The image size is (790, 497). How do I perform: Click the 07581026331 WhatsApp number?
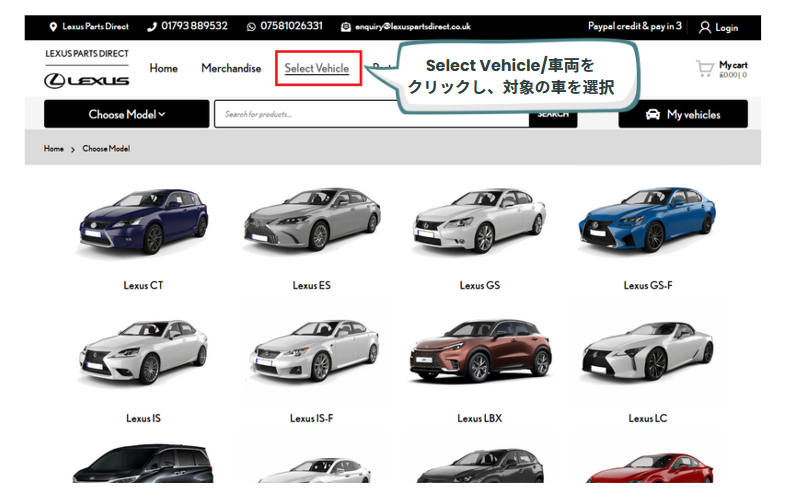pyautogui.click(x=291, y=26)
